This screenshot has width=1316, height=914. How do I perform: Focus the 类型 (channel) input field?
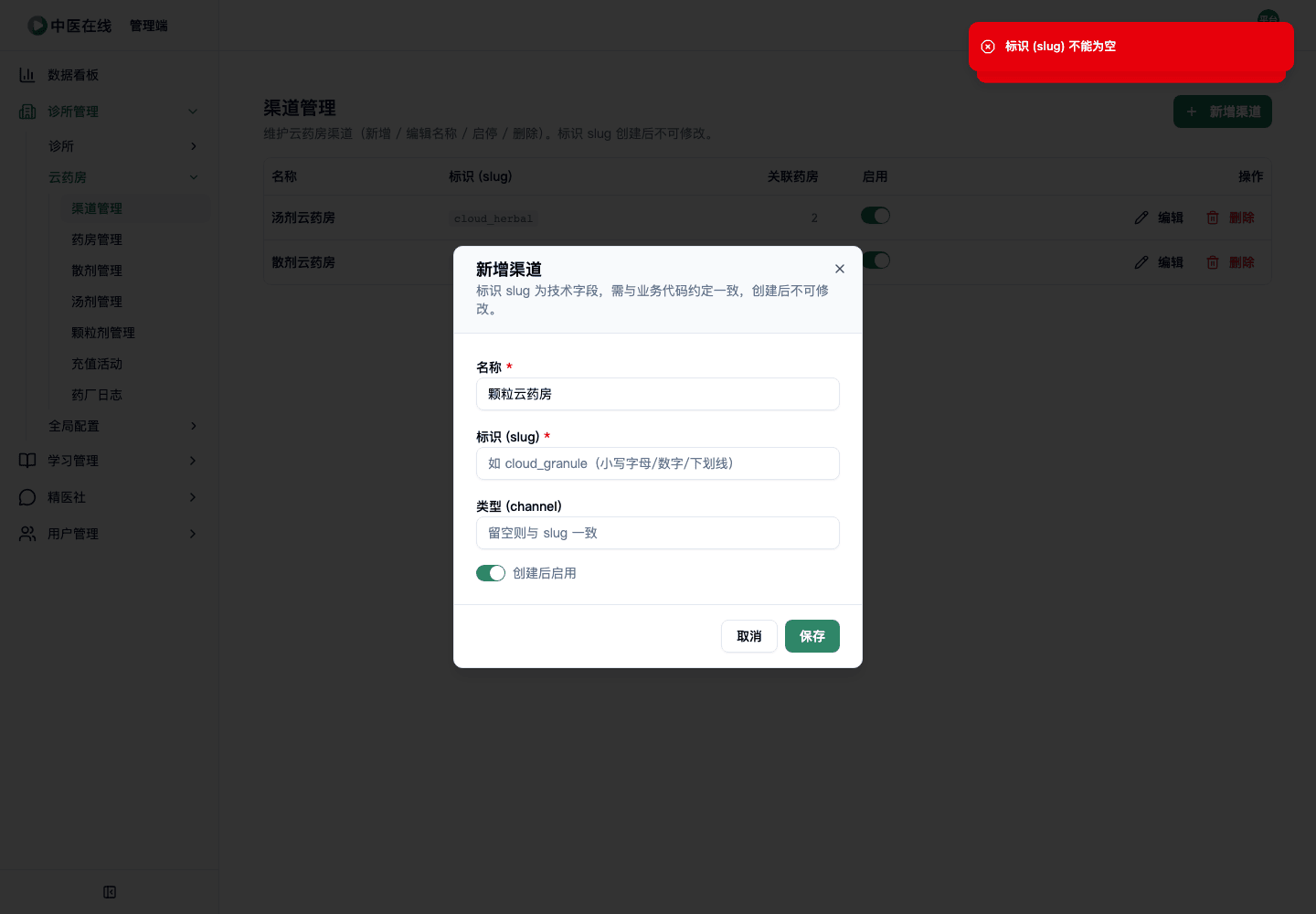[658, 533]
